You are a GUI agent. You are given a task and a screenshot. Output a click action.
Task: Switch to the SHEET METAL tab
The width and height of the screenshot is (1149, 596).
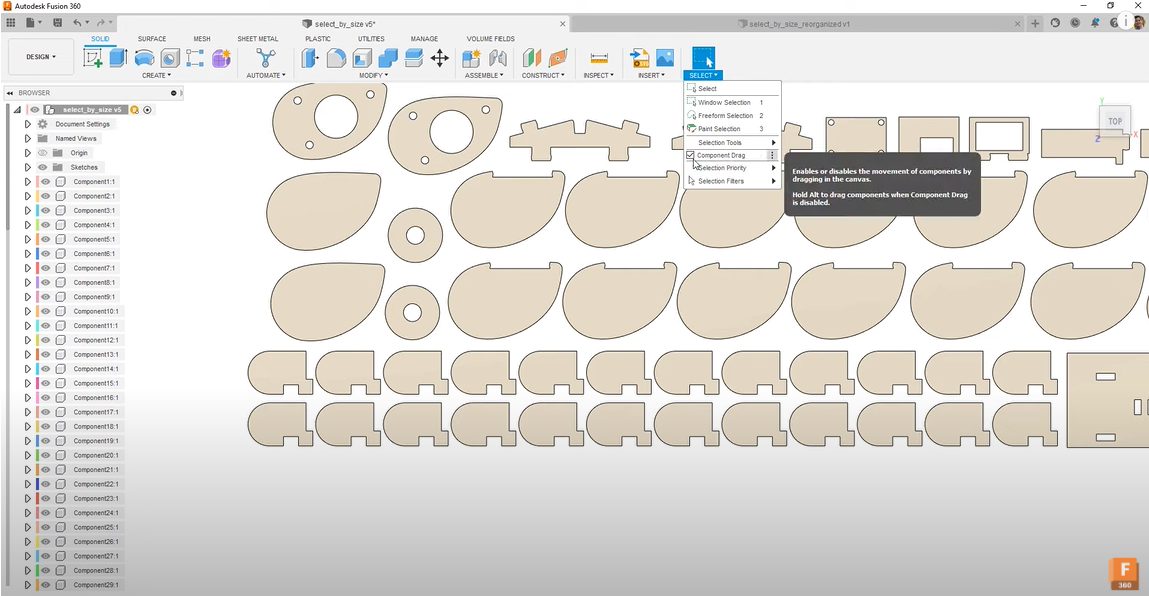(257, 39)
